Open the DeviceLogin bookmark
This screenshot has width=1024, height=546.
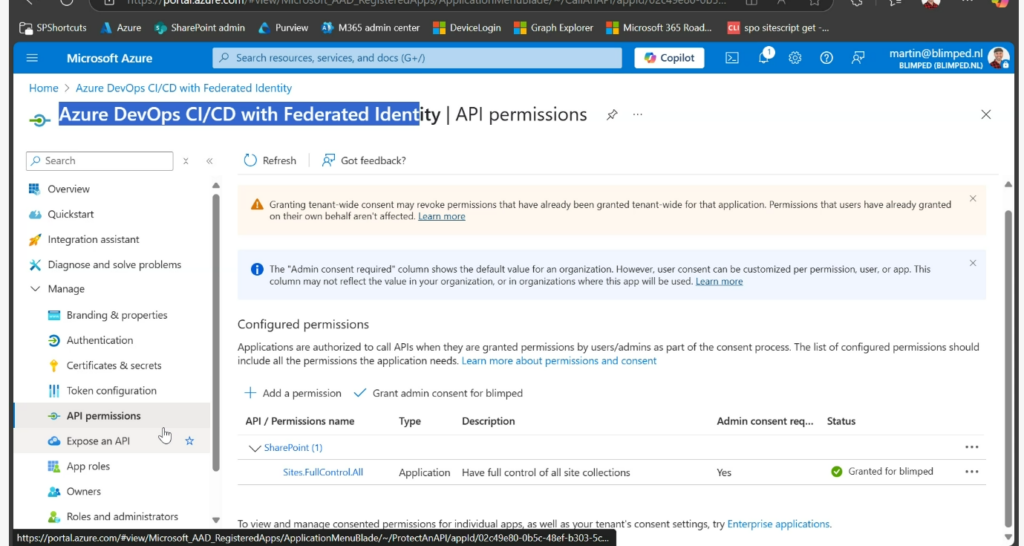click(467, 28)
